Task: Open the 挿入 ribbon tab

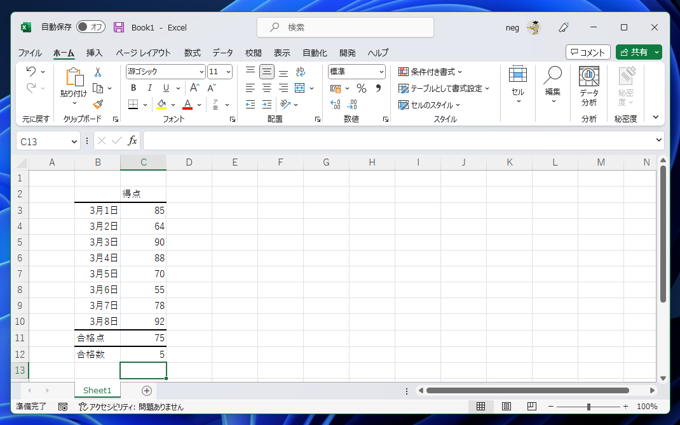Action: tap(94, 53)
